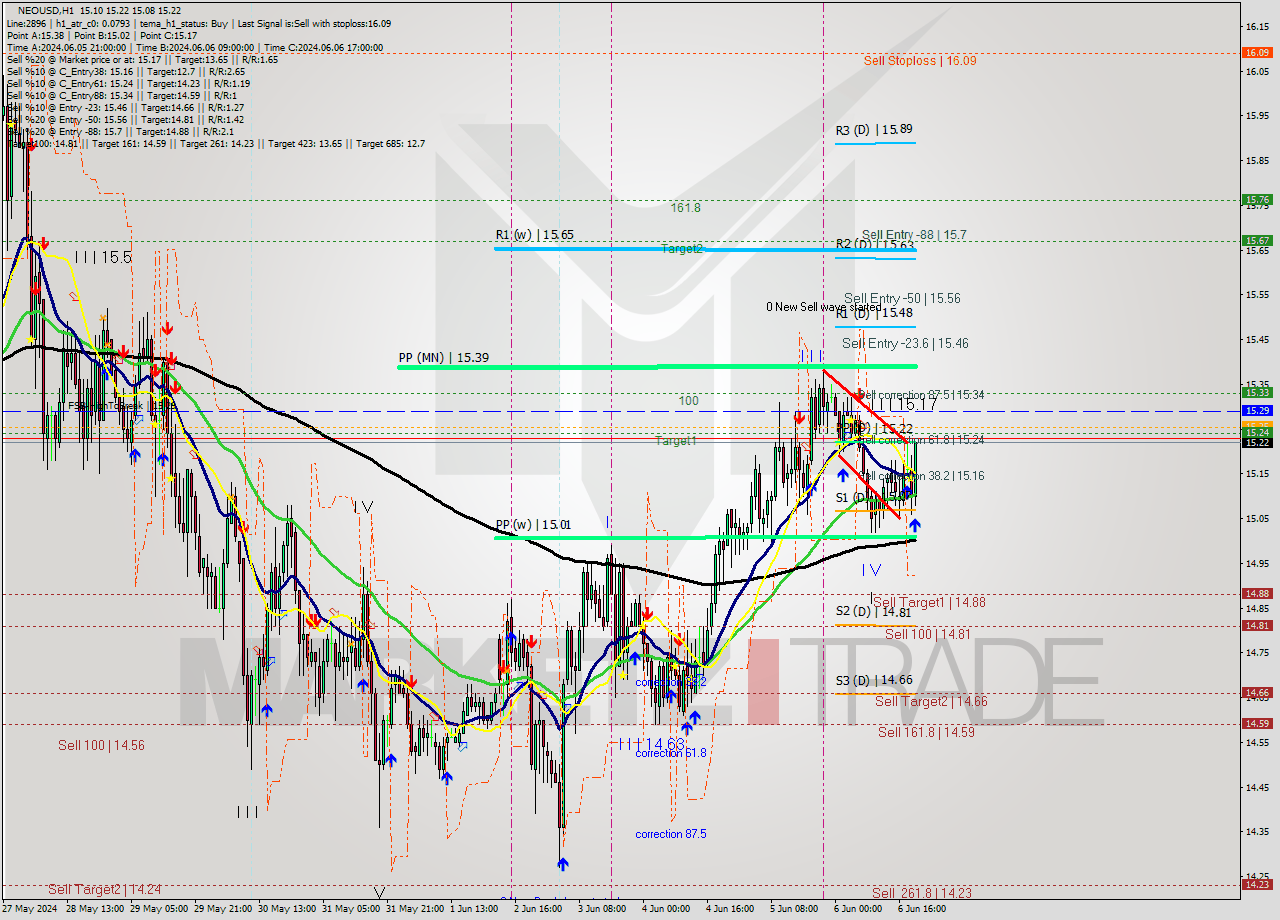Select the 'Sell Stoploss | 16.09' label
This screenshot has width=1280, height=920.
pyautogui.click(x=920, y=61)
